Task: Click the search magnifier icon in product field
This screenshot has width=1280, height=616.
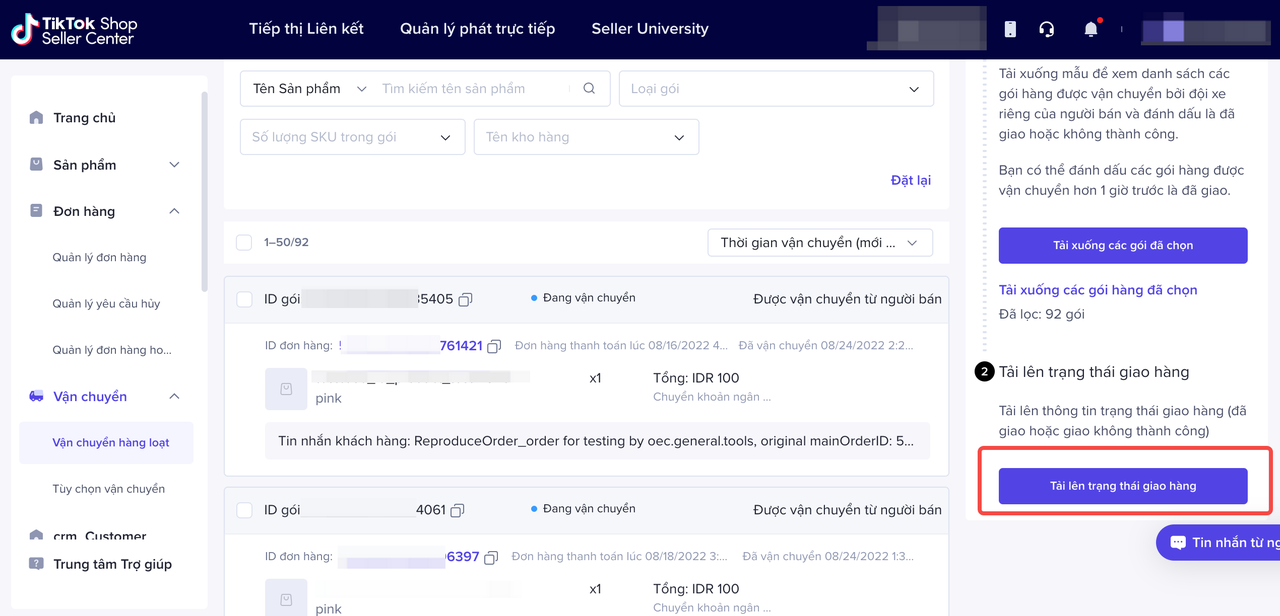Action: (x=589, y=89)
